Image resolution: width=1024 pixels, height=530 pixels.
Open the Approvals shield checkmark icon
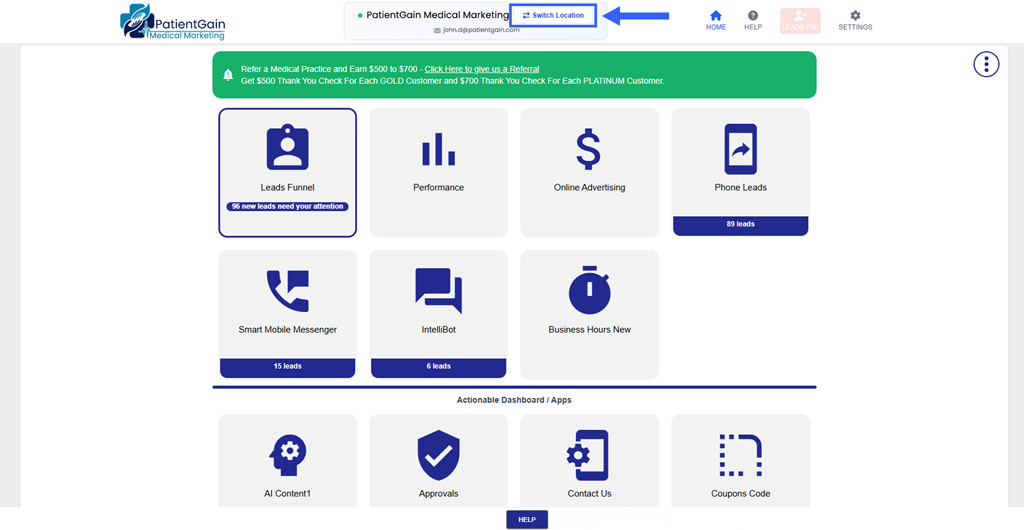438,455
